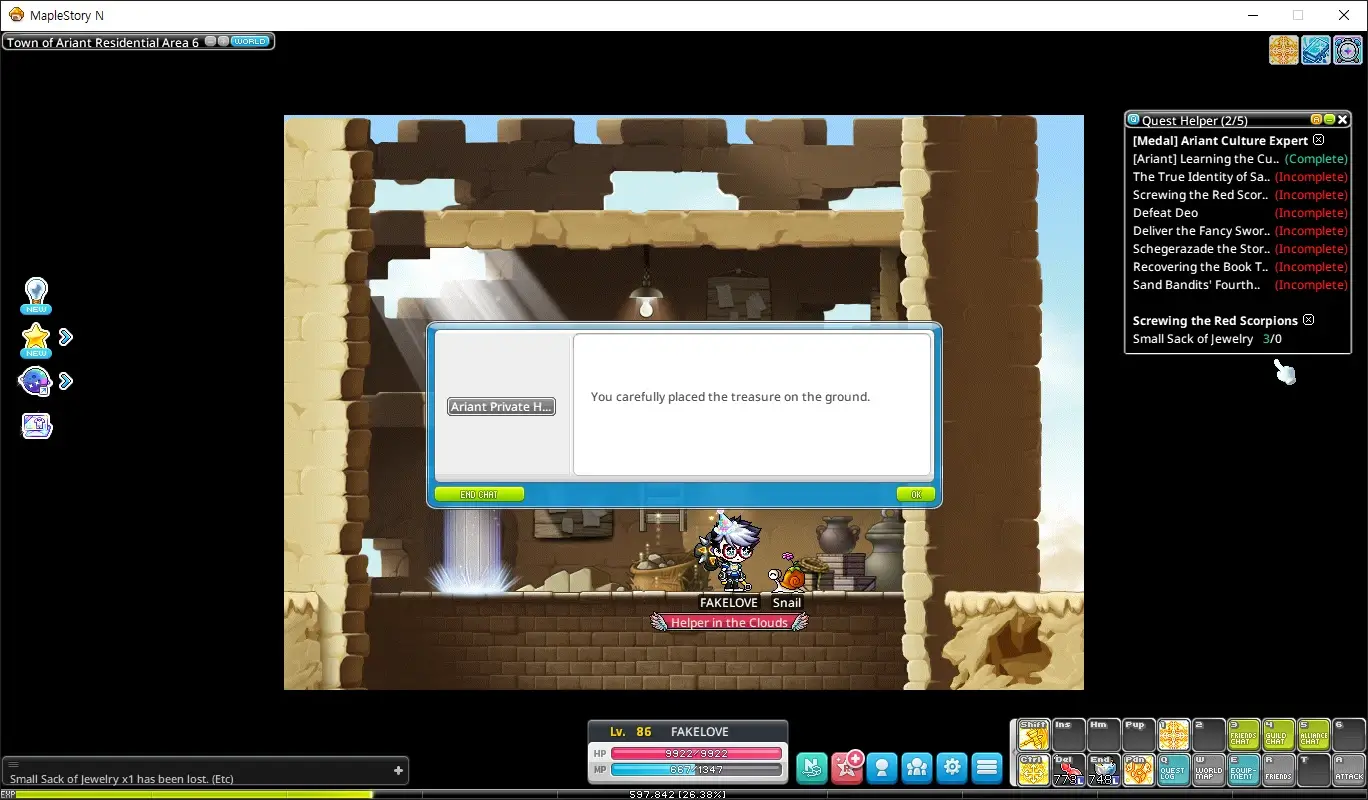The height and width of the screenshot is (800, 1368).
Task: Expand the arrow beside the planet icon
Action: click(x=66, y=381)
